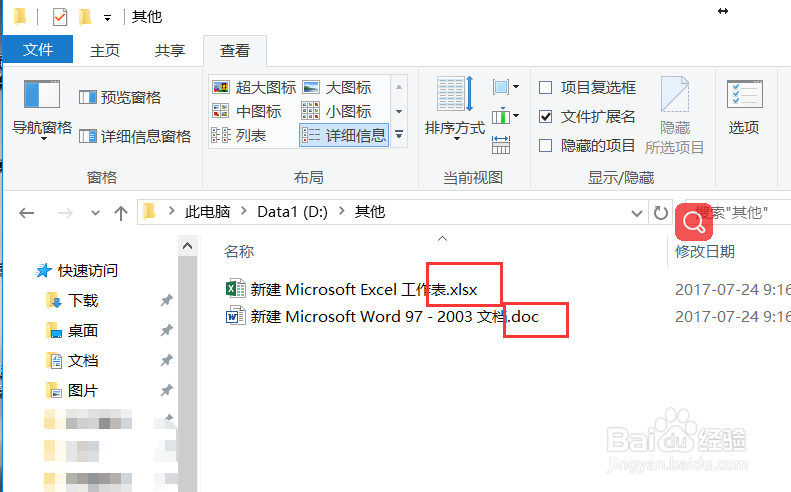791x492 pixels.
Task: Toggle Hidden items (隐藏的项目) checkbox
Action: (587, 146)
